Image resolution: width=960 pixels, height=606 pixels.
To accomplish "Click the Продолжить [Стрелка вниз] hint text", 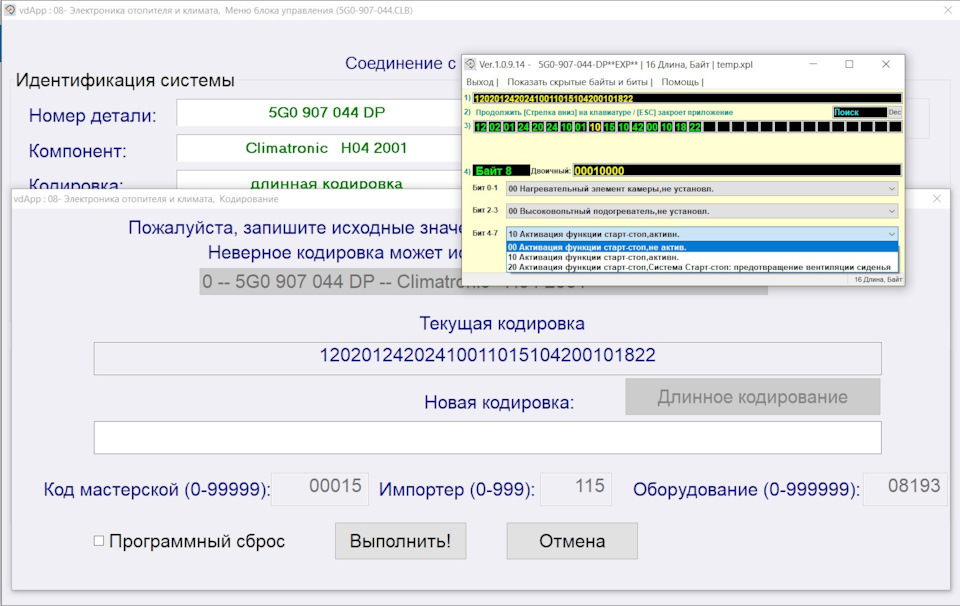I will pos(604,113).
